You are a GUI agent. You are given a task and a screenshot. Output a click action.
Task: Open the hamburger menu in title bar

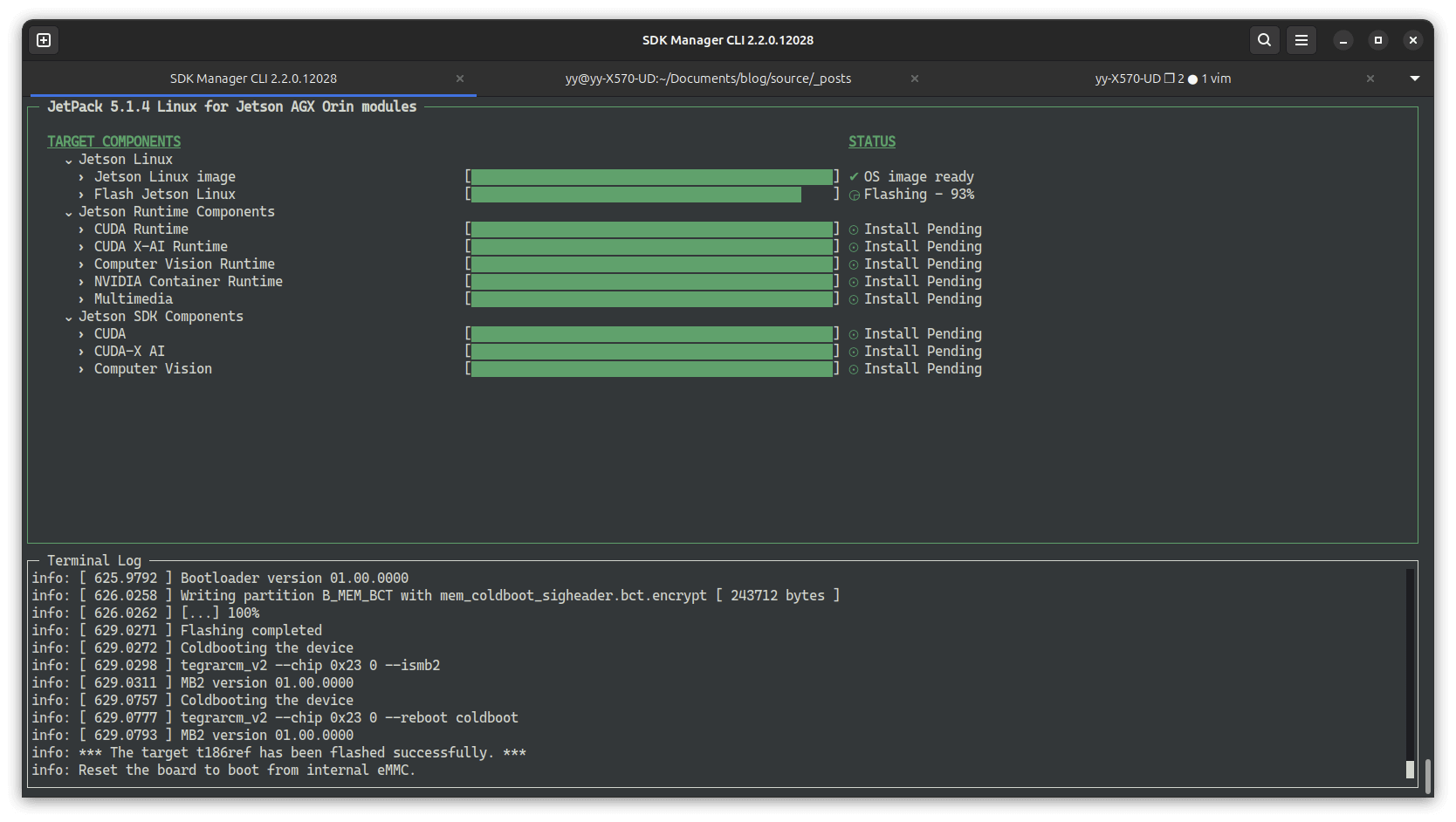[1301, 40]
